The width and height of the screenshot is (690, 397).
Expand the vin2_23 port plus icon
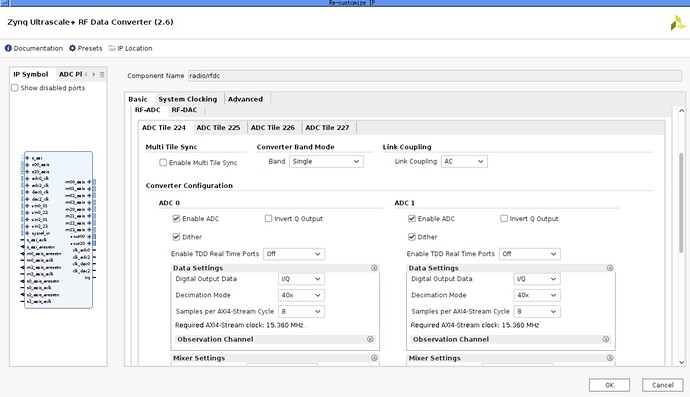point(27,226)
